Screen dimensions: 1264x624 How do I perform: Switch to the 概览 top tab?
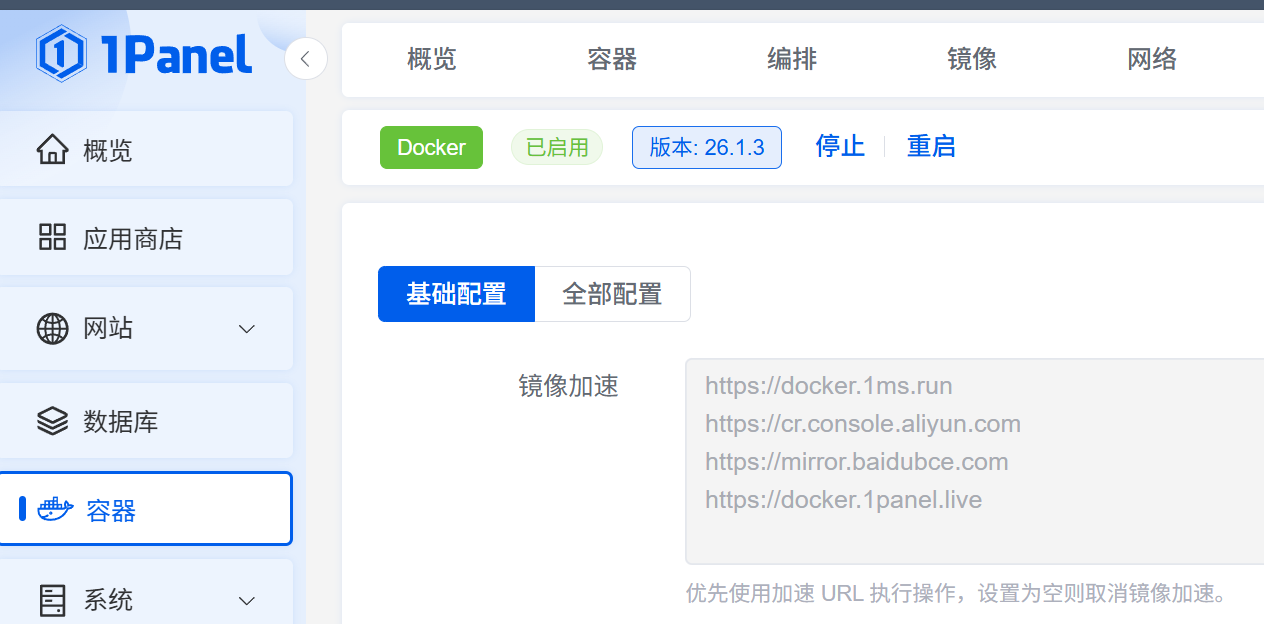click(432, 59)
